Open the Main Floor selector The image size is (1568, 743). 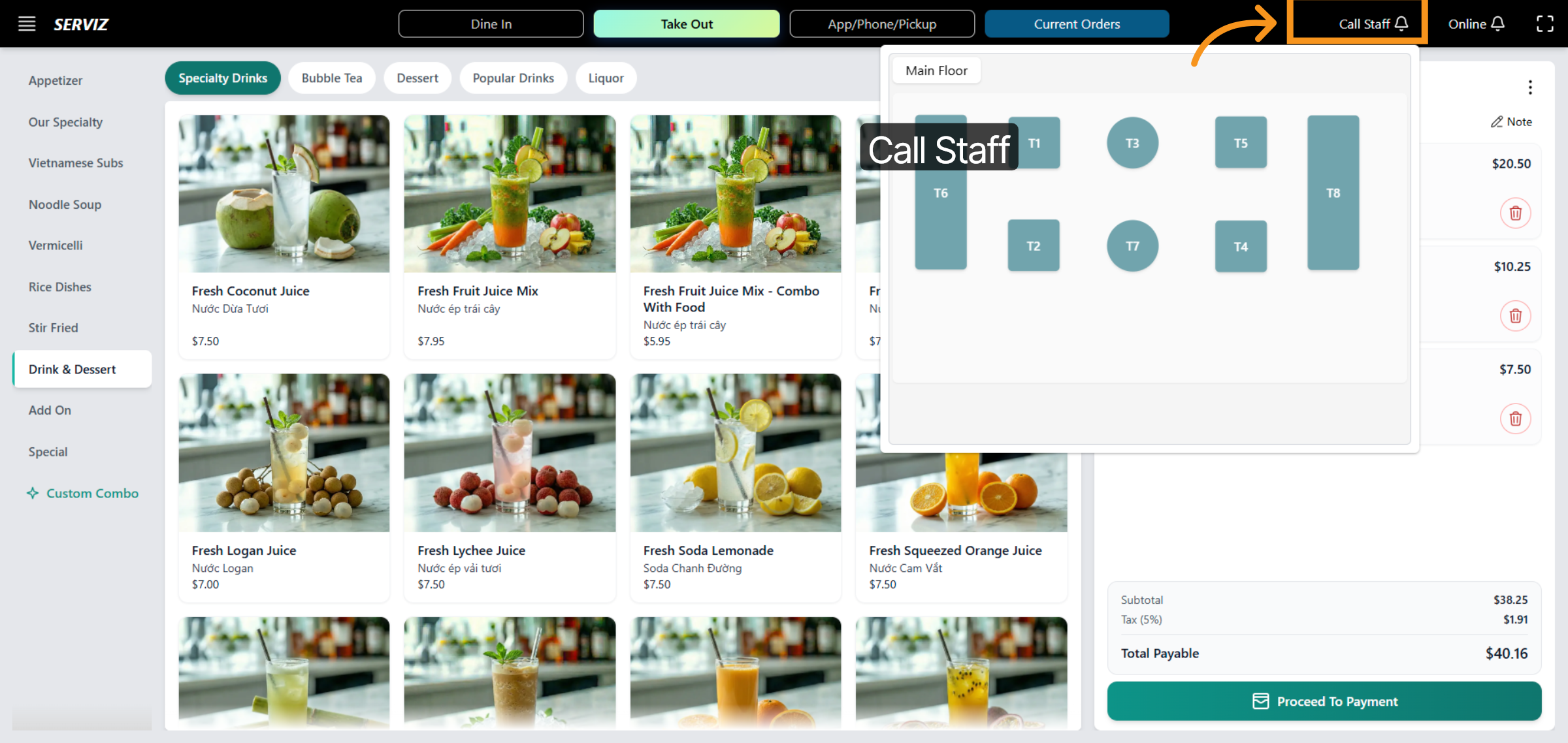pyautogui.click(x=936, y=71)
